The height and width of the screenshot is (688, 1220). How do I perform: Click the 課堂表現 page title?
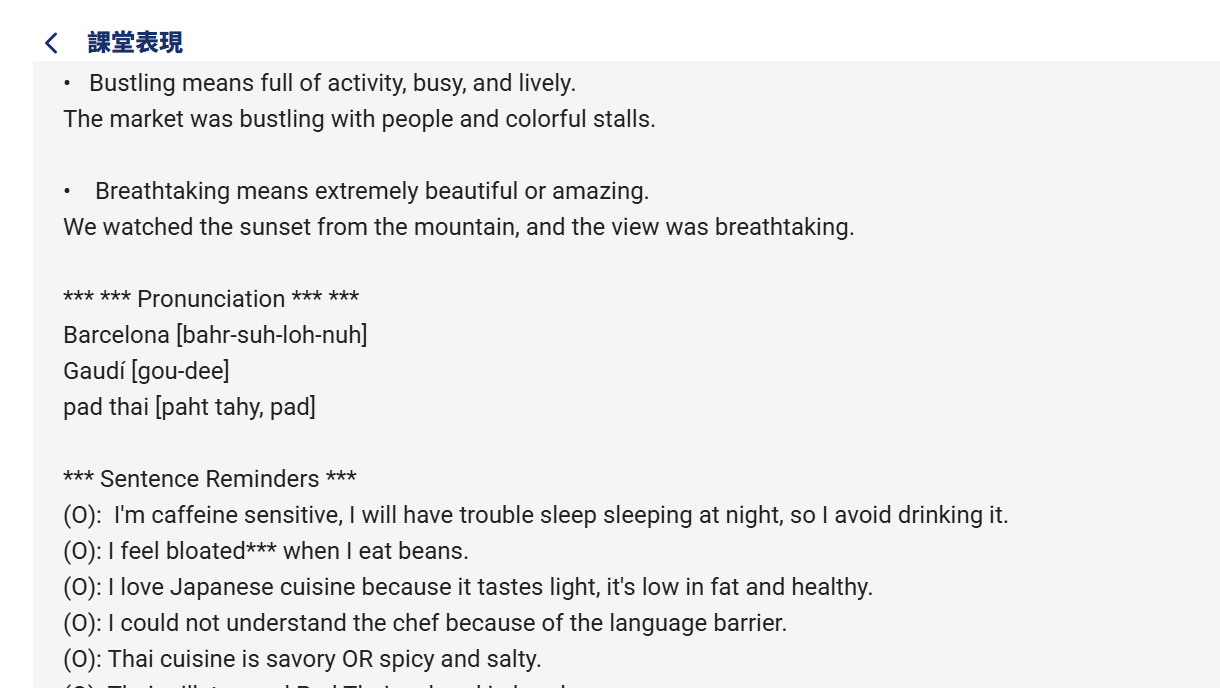tap(135, 43)
